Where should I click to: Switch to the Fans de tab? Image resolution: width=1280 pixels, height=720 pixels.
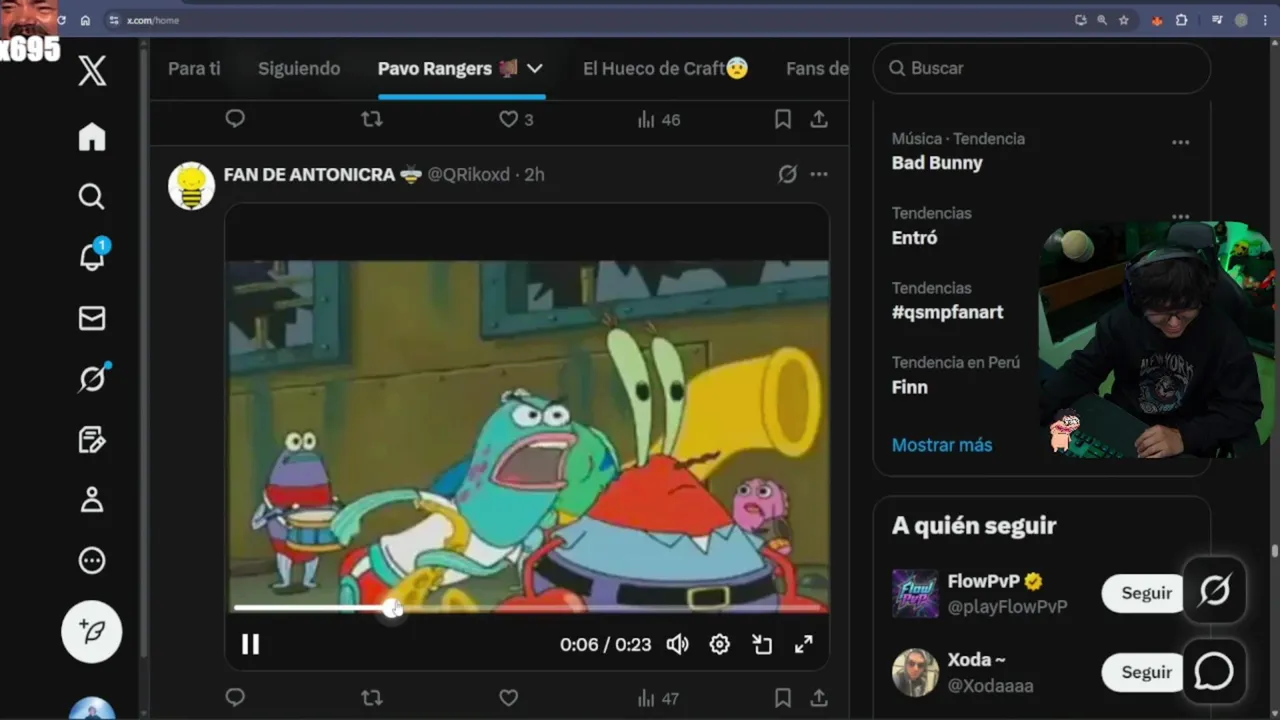pyautogui.click(x=817, y=68)
